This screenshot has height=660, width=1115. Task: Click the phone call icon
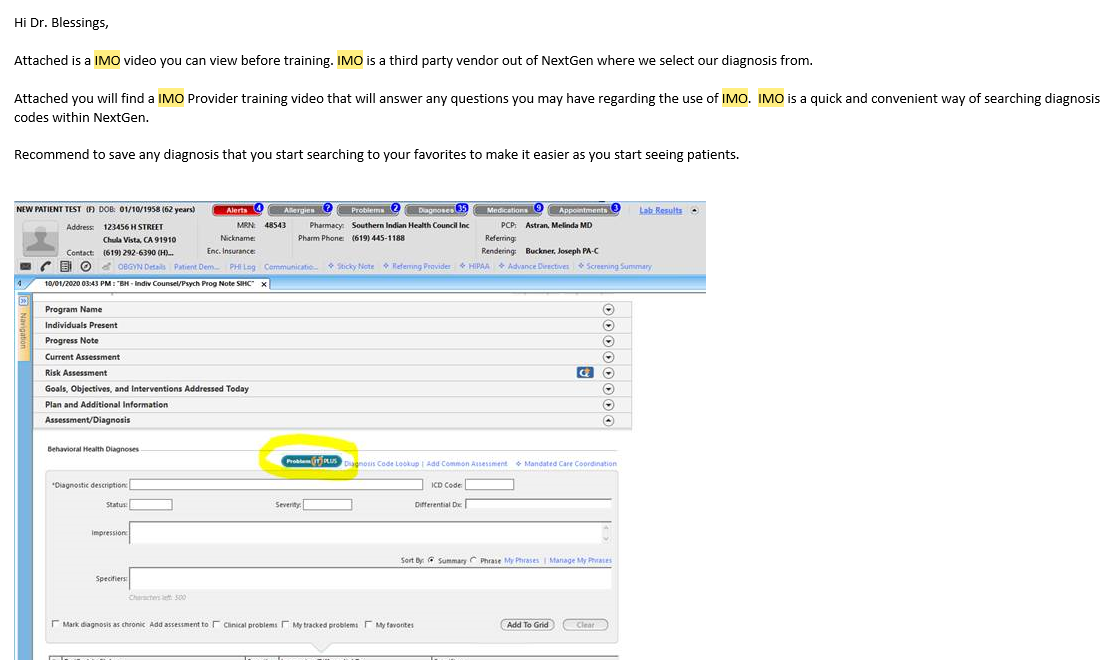pos(46,266)
